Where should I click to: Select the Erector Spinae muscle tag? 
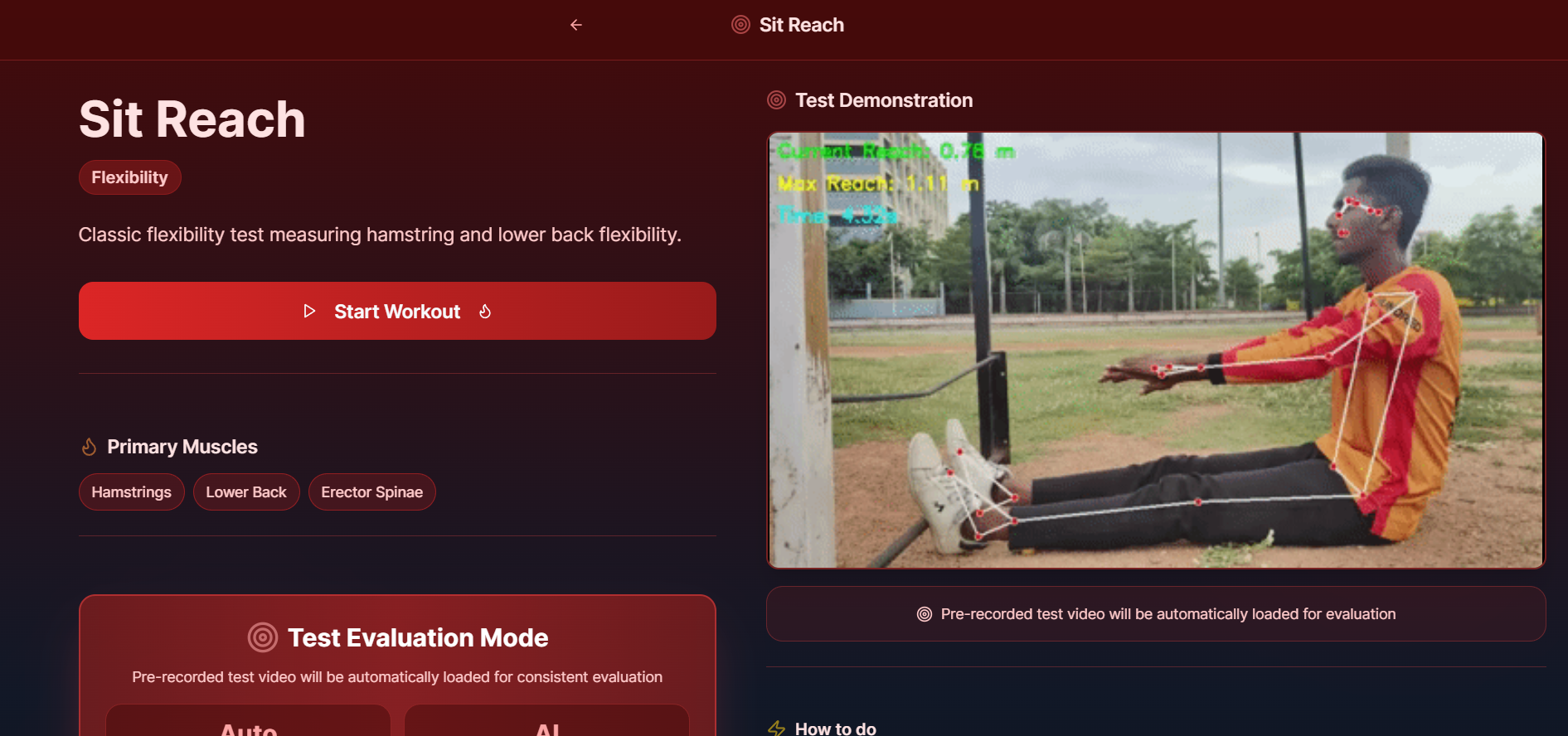click(372, 492)
